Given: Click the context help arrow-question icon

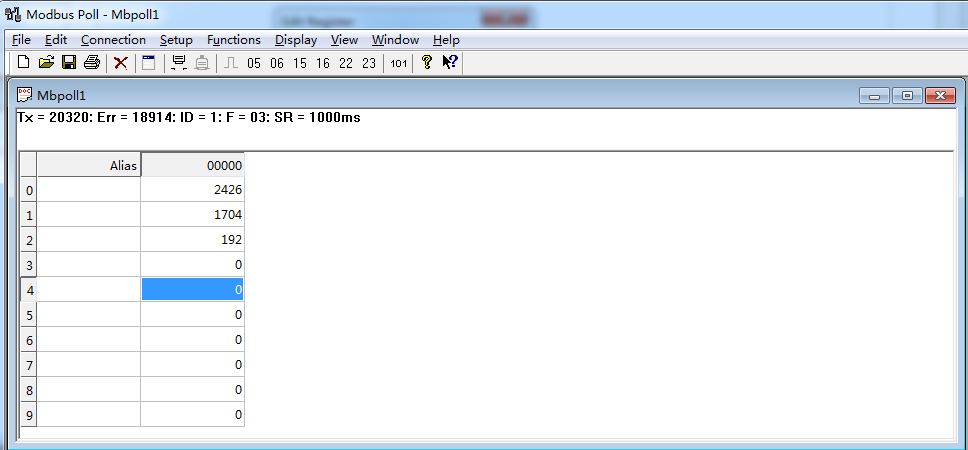Looking at the screenshot, I should coord(449,62).
